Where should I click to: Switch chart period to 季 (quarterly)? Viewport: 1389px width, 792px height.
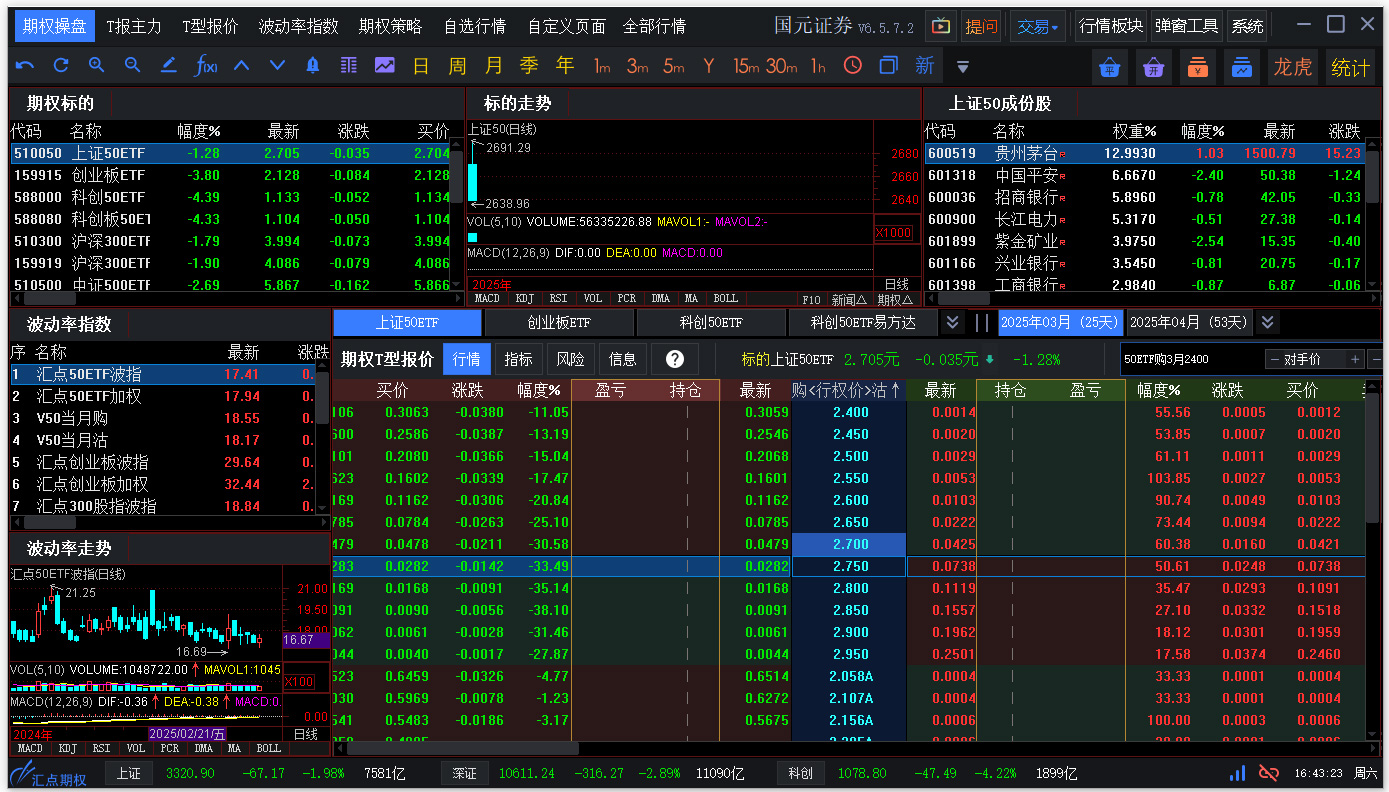tap(529, 66)
